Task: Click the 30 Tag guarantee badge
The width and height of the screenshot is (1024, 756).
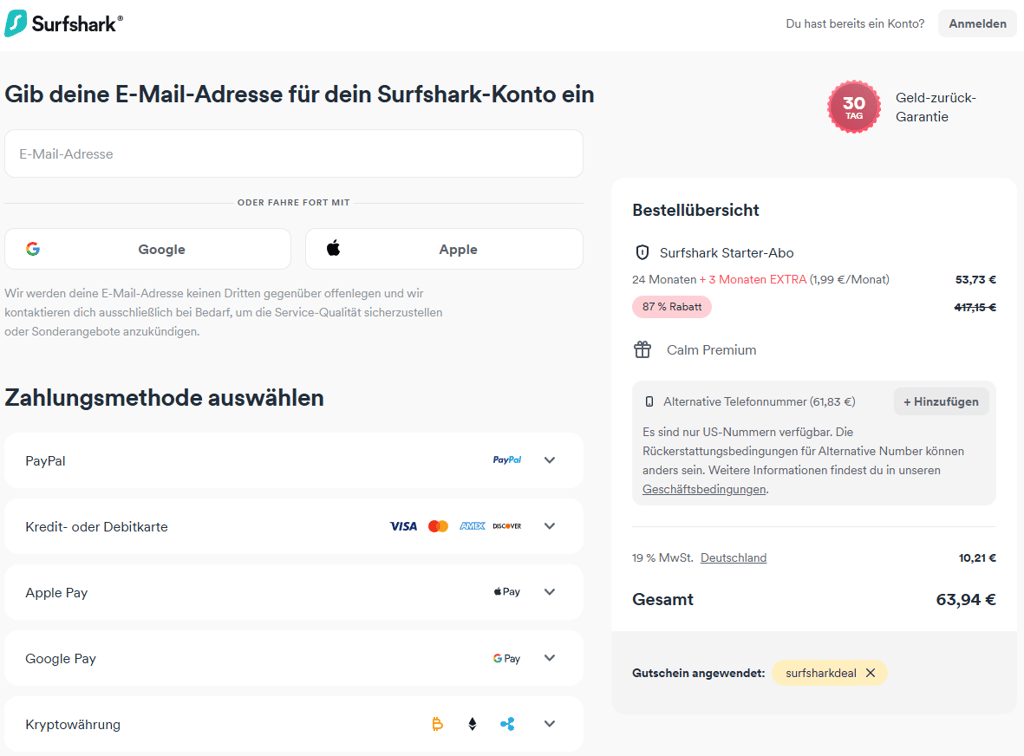Action: (x=854, y=107)
